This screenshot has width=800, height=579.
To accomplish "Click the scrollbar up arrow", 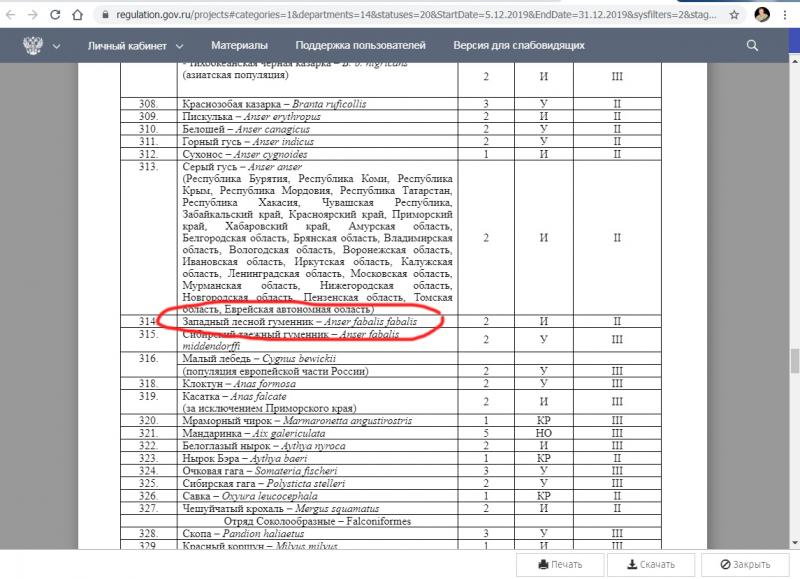I will pos(794,61).
